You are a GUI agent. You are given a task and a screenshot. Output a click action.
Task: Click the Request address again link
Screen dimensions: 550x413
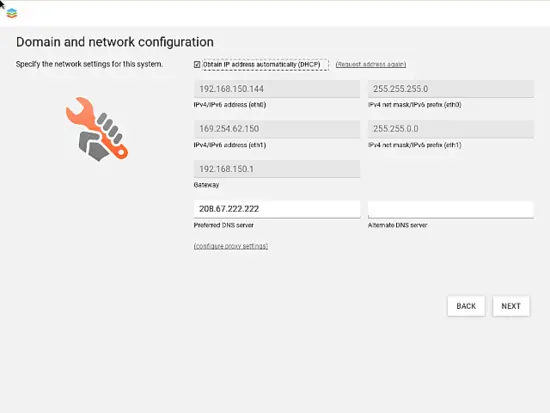(x=371, y=65)
